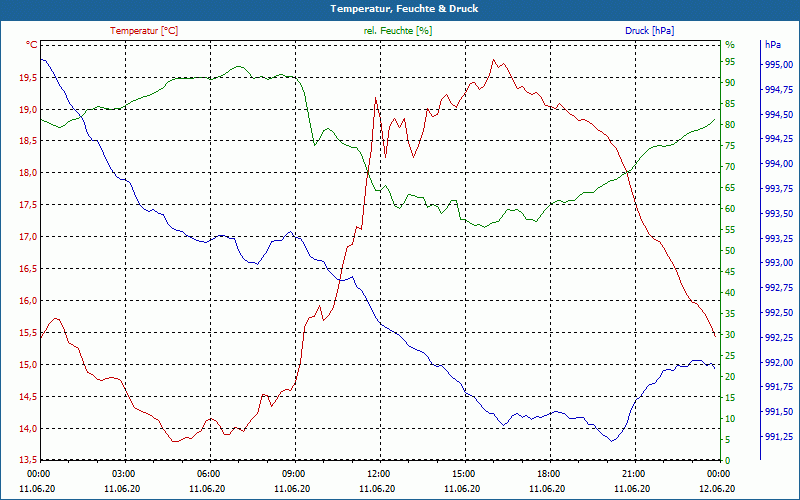Viewport: 800px width, 500px height.
Task: Click the '13,5' temperature tick label
Action: click(x=29, y=460)
